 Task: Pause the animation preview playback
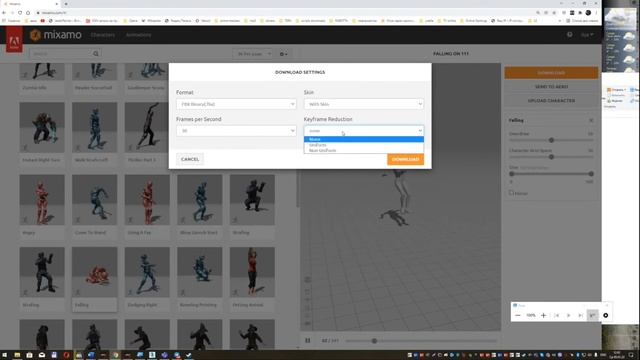[x=308, y=340]
